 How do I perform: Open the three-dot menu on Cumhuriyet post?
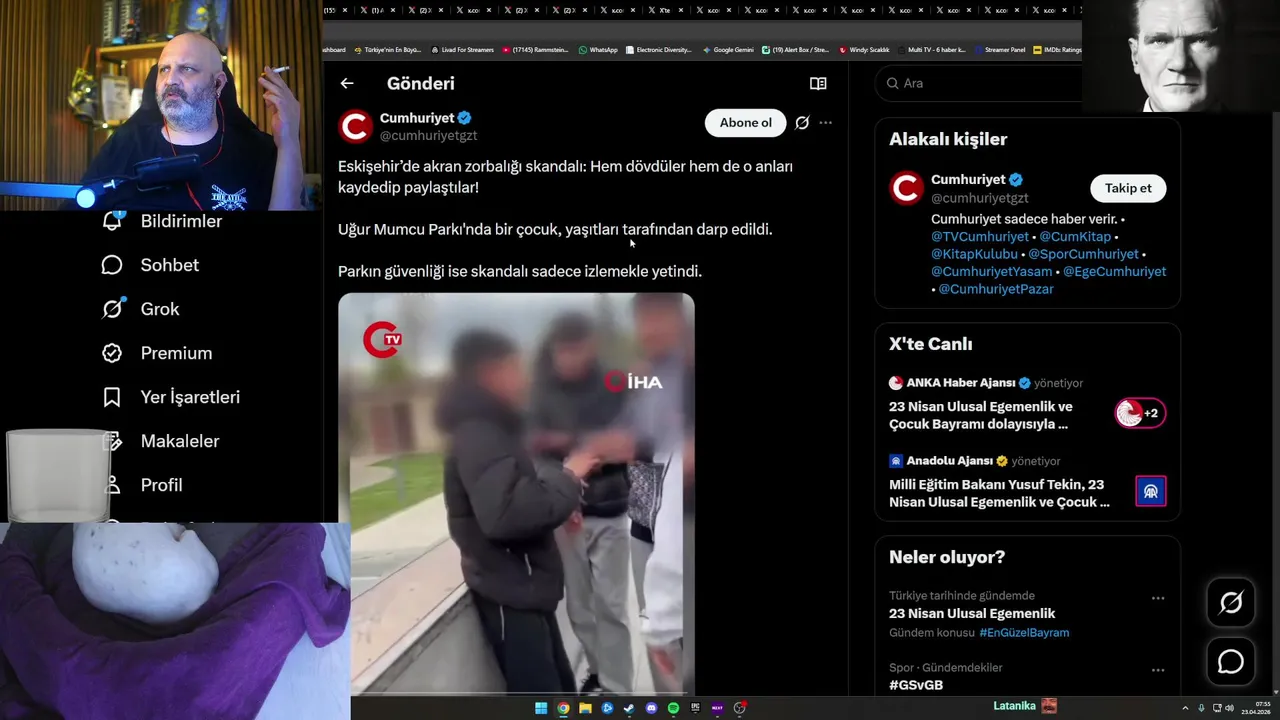(825, 123)
